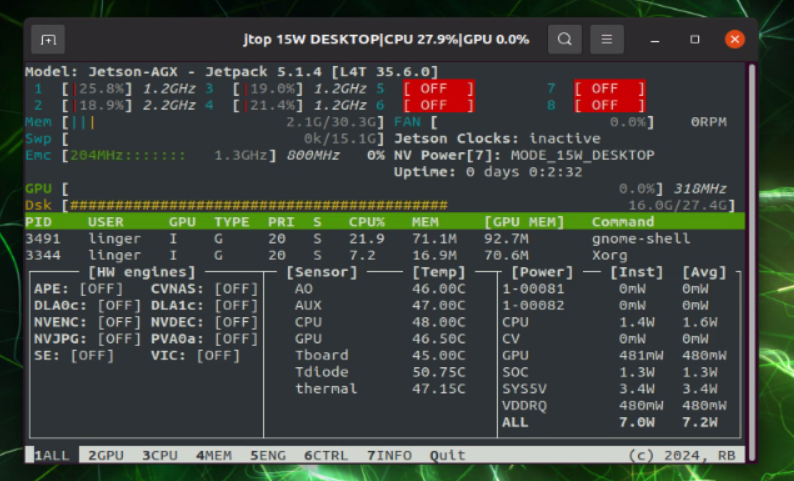
Task: Click the terminal window vertical scrollbar
Action: point(751,261)
